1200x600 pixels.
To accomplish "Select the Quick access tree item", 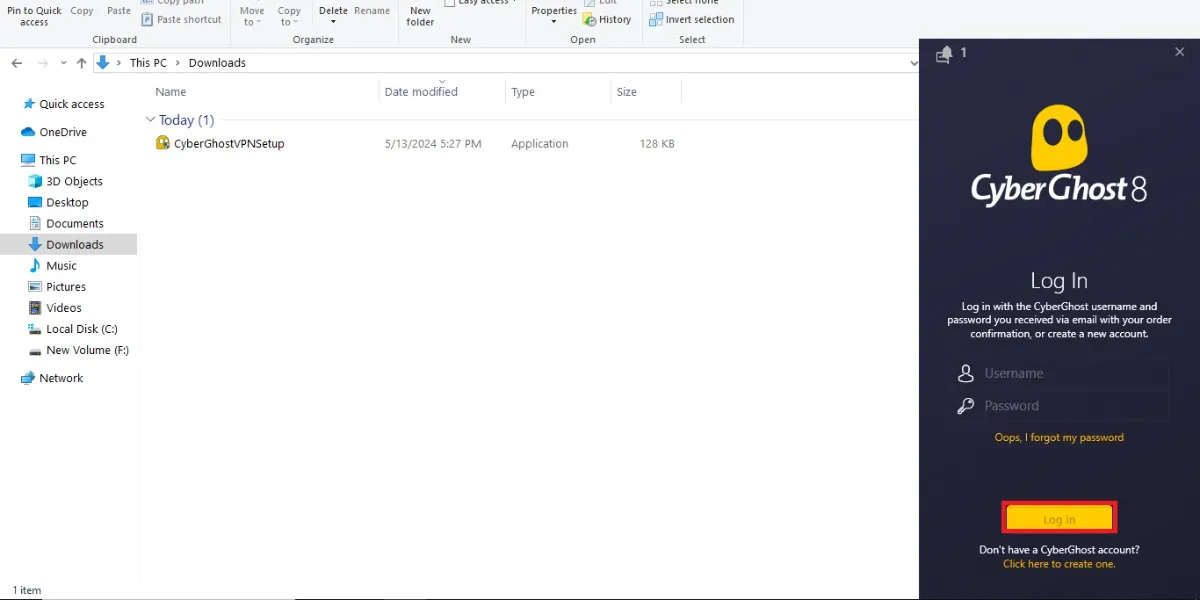I will click(70, 104).
